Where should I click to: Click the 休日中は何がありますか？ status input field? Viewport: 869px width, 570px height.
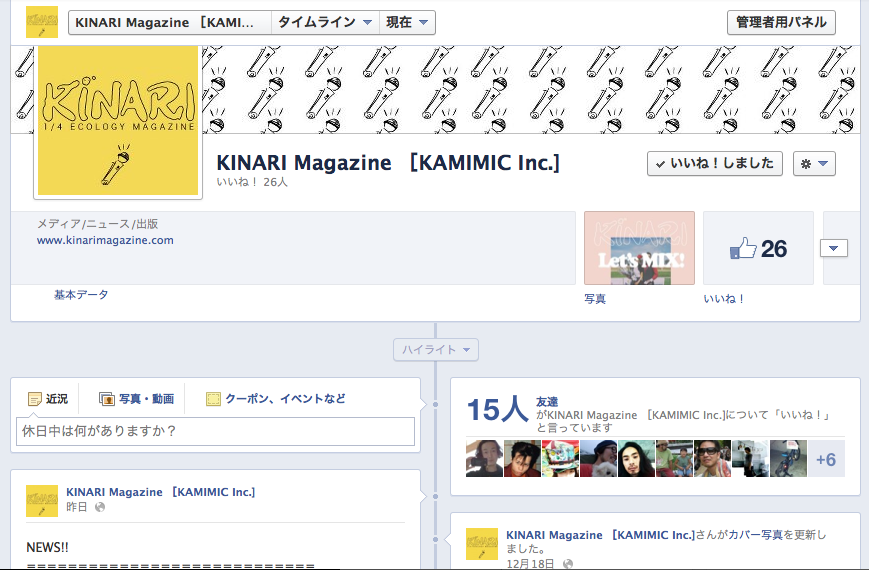pyautogui.click(x=216, y=431)
